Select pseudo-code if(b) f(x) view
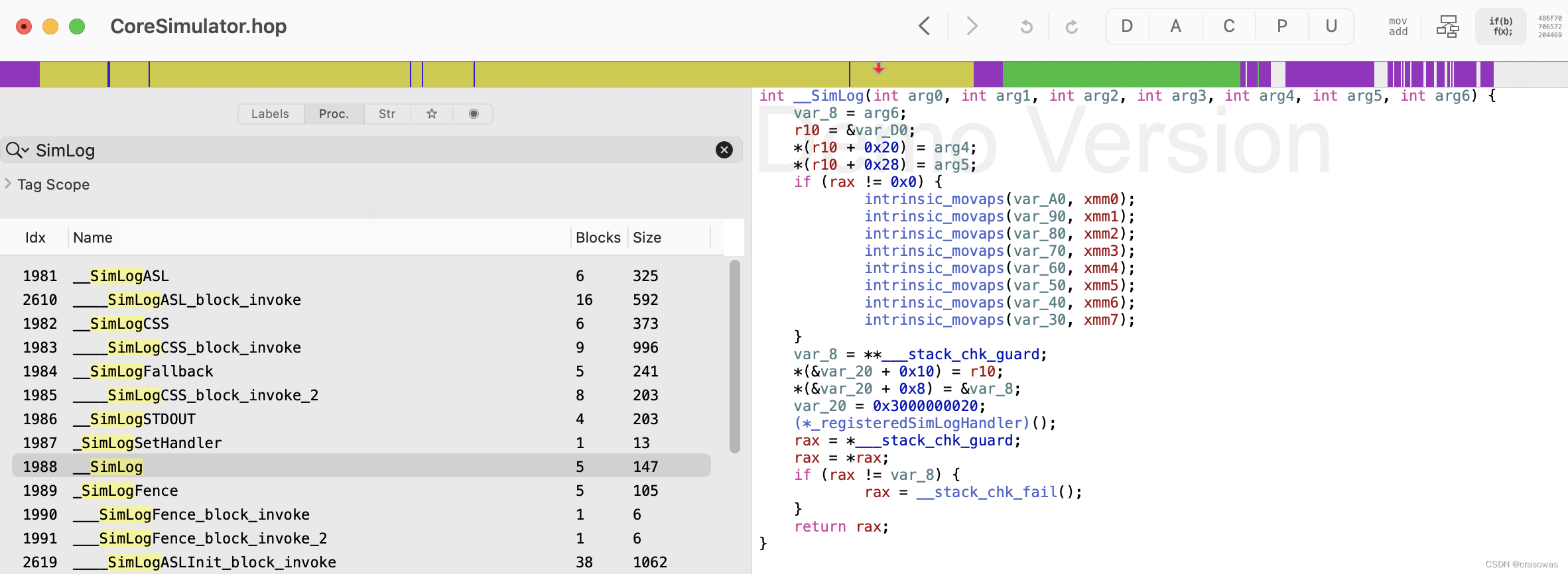The image size is (1568, 574). [x=1501, y=27]
